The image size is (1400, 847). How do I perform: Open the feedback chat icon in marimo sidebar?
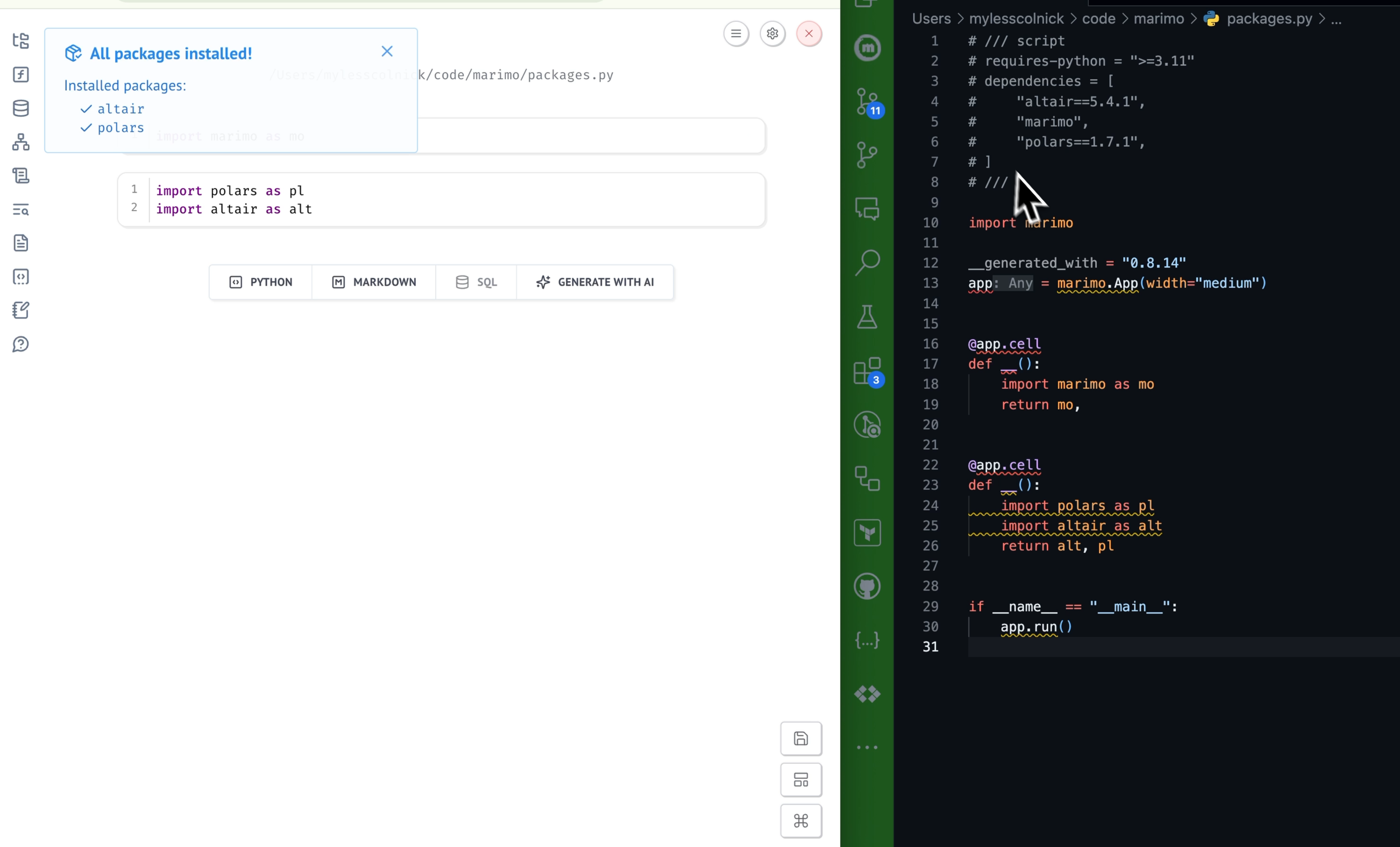(21, 344)
